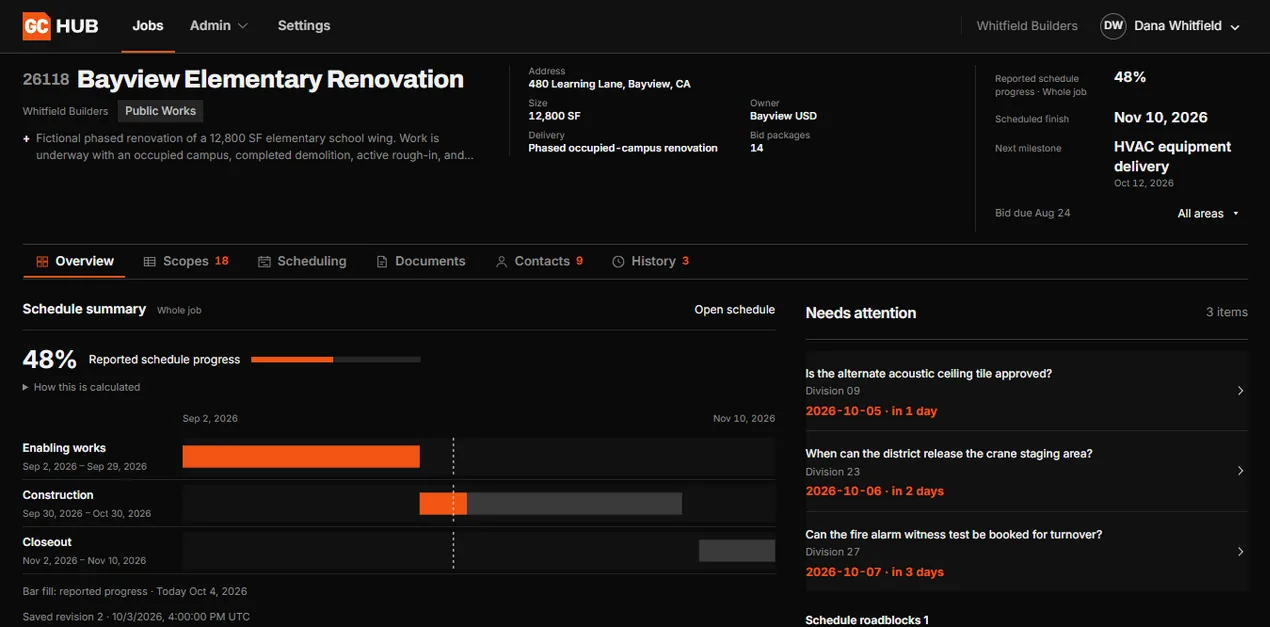Switch to the Overview tab

coord(75,261)
